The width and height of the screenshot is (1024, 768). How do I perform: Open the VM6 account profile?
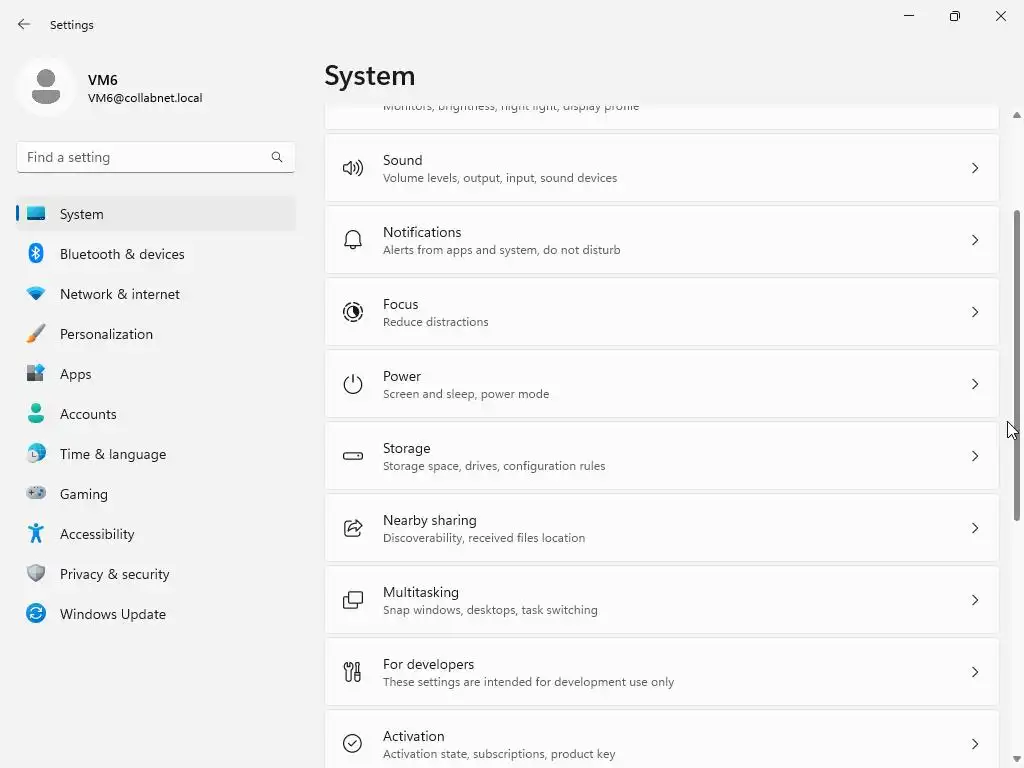pos(110,88)
